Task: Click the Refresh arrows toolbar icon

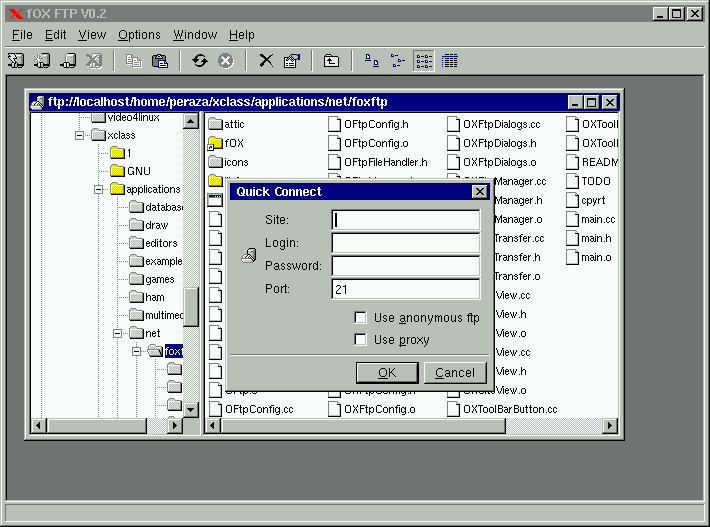Action: (x=200, y=61)
